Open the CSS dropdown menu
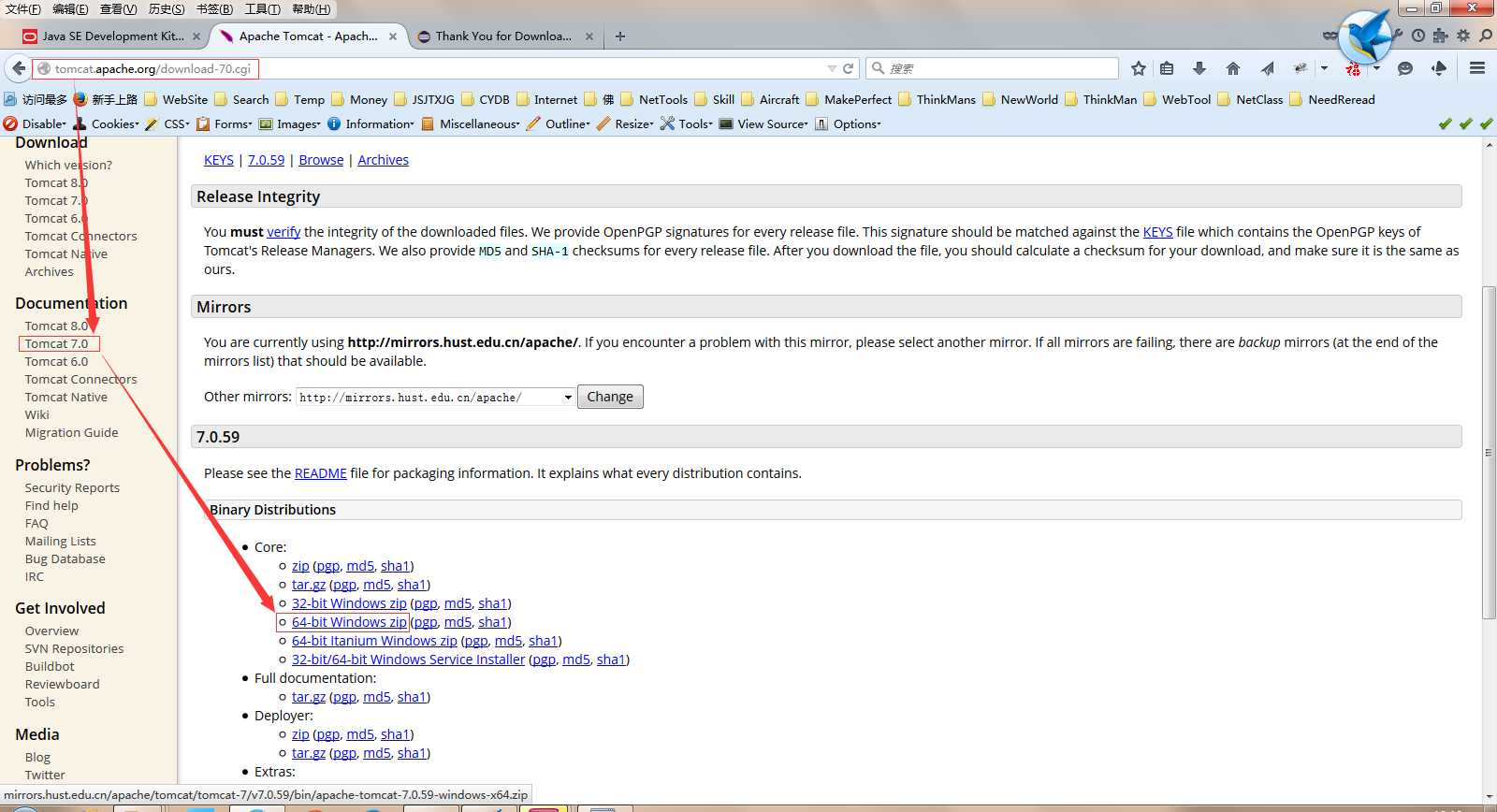The width and height of the screenshot is (1497, 812). tap(167, 123)
